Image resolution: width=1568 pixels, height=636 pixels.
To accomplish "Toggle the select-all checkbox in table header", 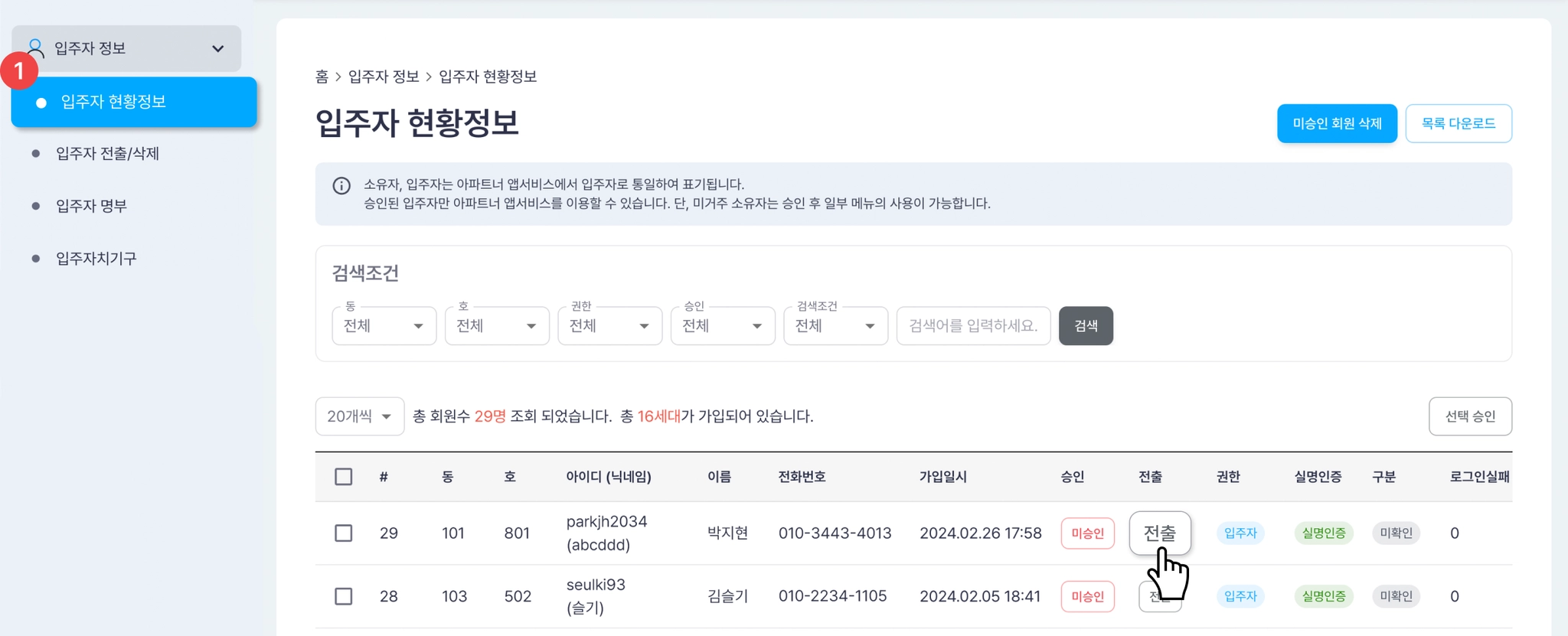I will [x=344, y=477].
